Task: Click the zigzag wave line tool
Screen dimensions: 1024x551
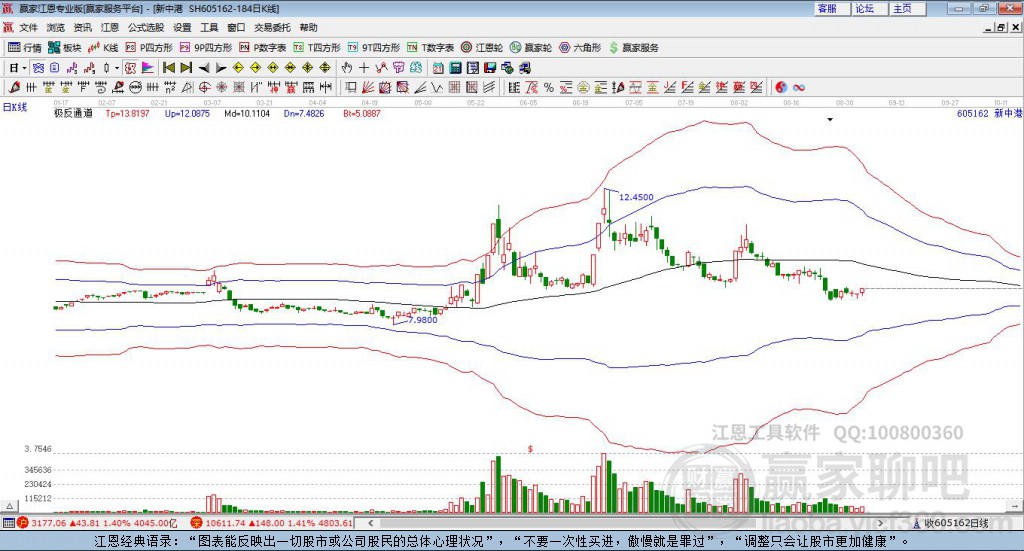Action: coord(437,87)
